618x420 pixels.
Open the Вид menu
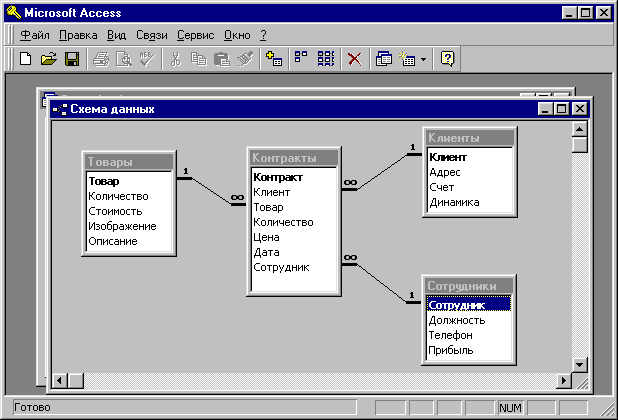pos(117,35)
